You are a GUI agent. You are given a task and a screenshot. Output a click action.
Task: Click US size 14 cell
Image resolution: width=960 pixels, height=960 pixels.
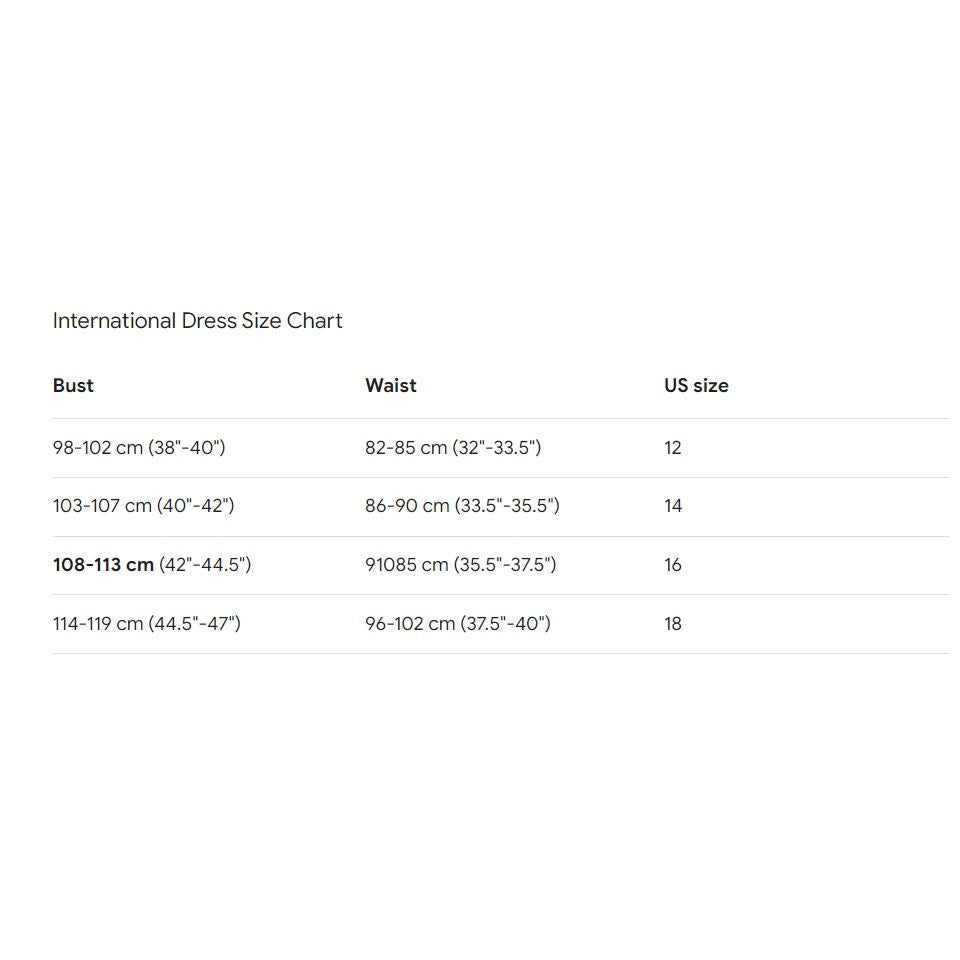click(x=673, y=506)
